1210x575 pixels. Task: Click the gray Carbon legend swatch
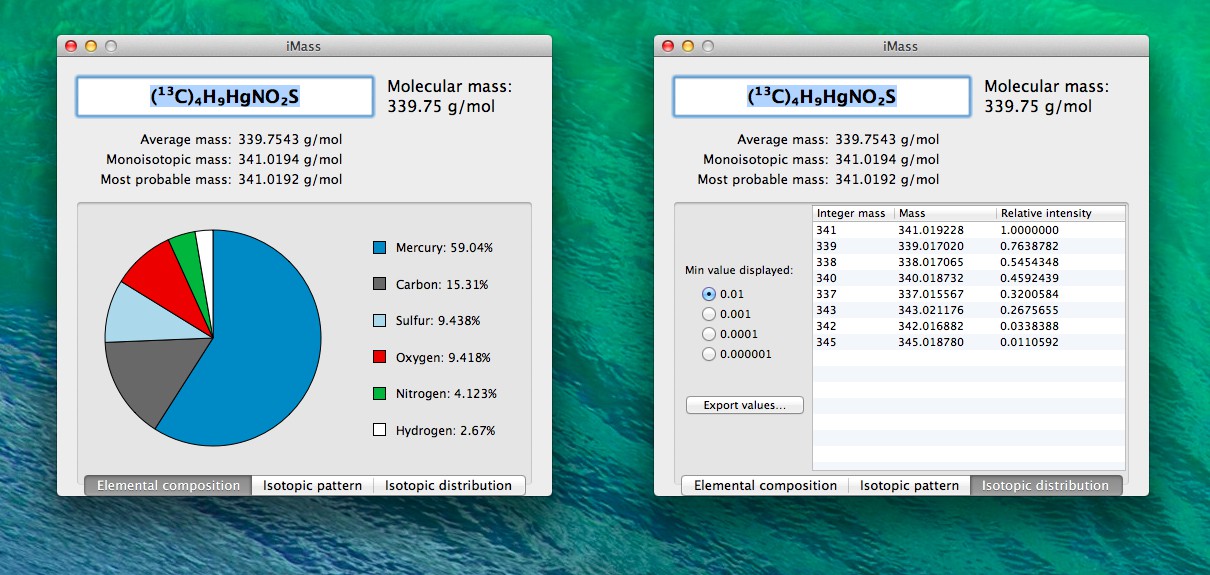click(x=379, y=285)
